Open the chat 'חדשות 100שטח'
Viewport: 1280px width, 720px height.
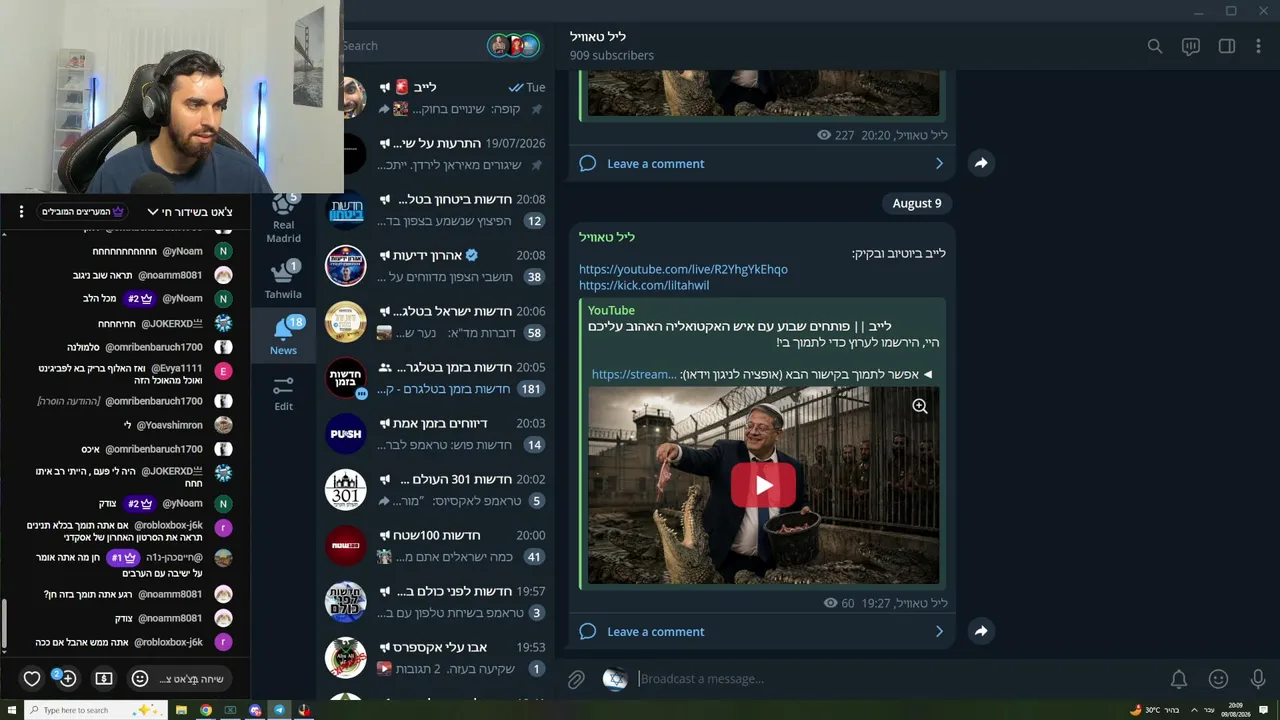pyautogui.click(x=434, y=546)
